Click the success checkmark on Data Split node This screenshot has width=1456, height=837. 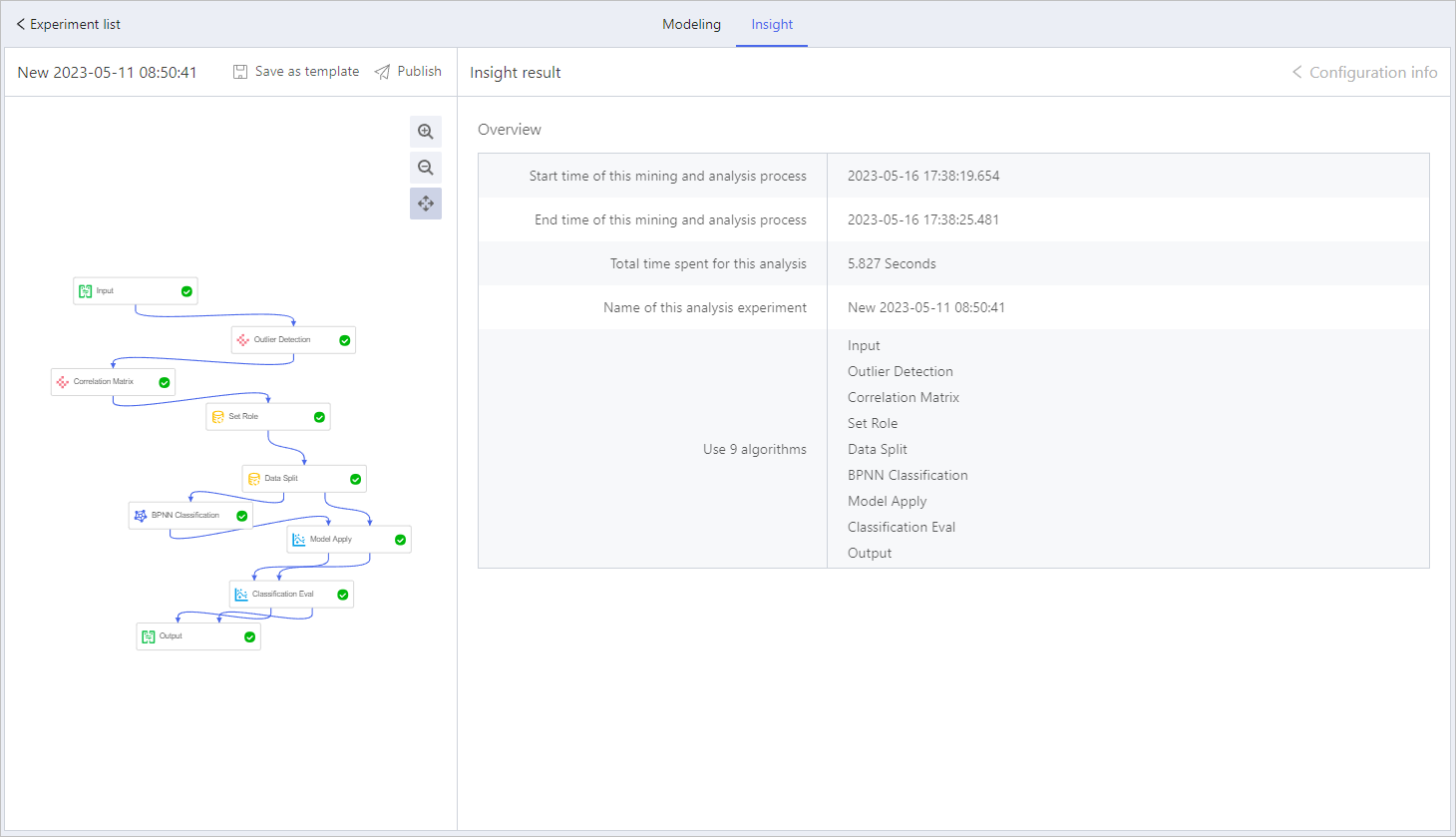coord(355,478)
